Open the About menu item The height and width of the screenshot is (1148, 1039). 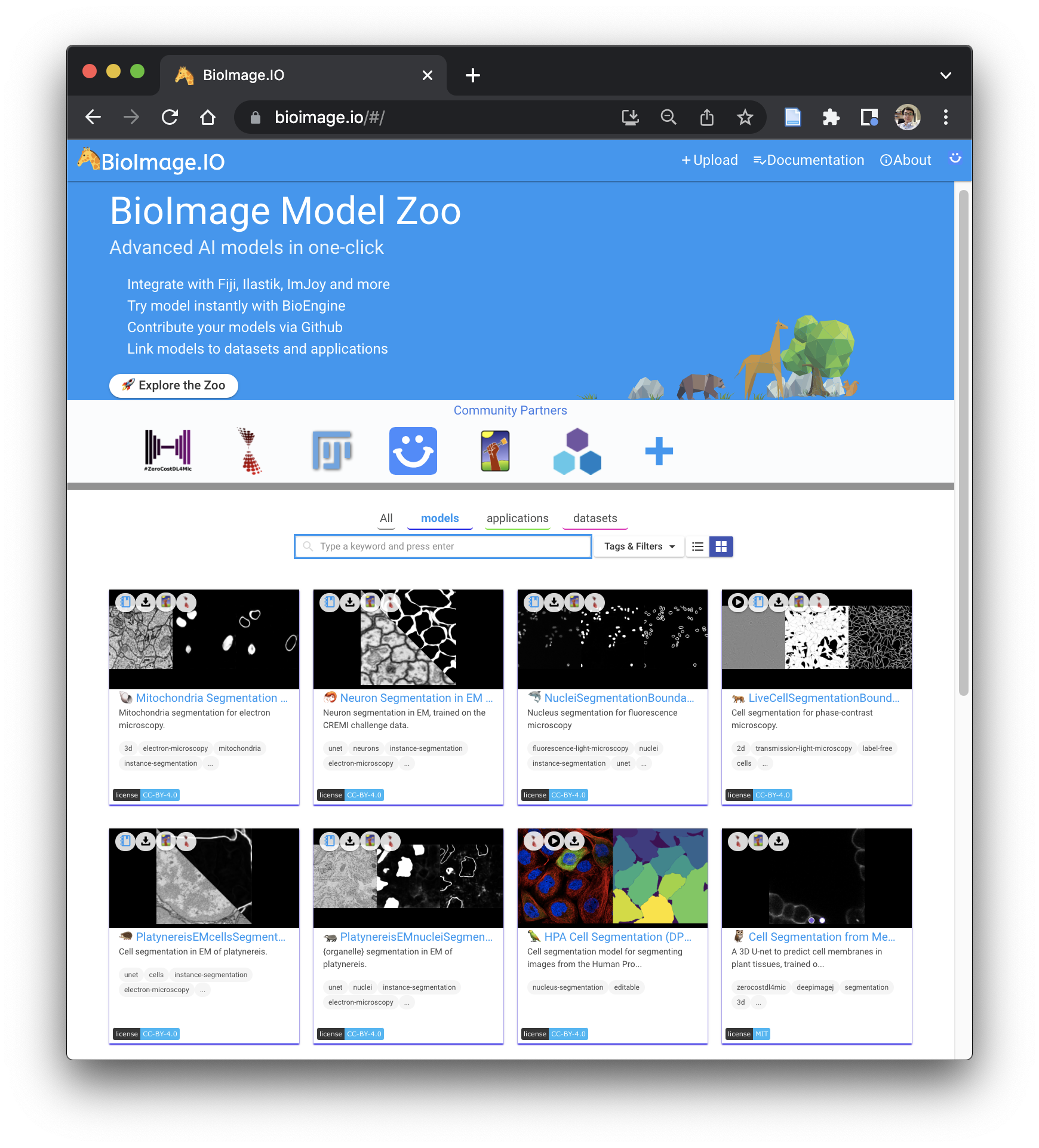[x=906, y=160]
